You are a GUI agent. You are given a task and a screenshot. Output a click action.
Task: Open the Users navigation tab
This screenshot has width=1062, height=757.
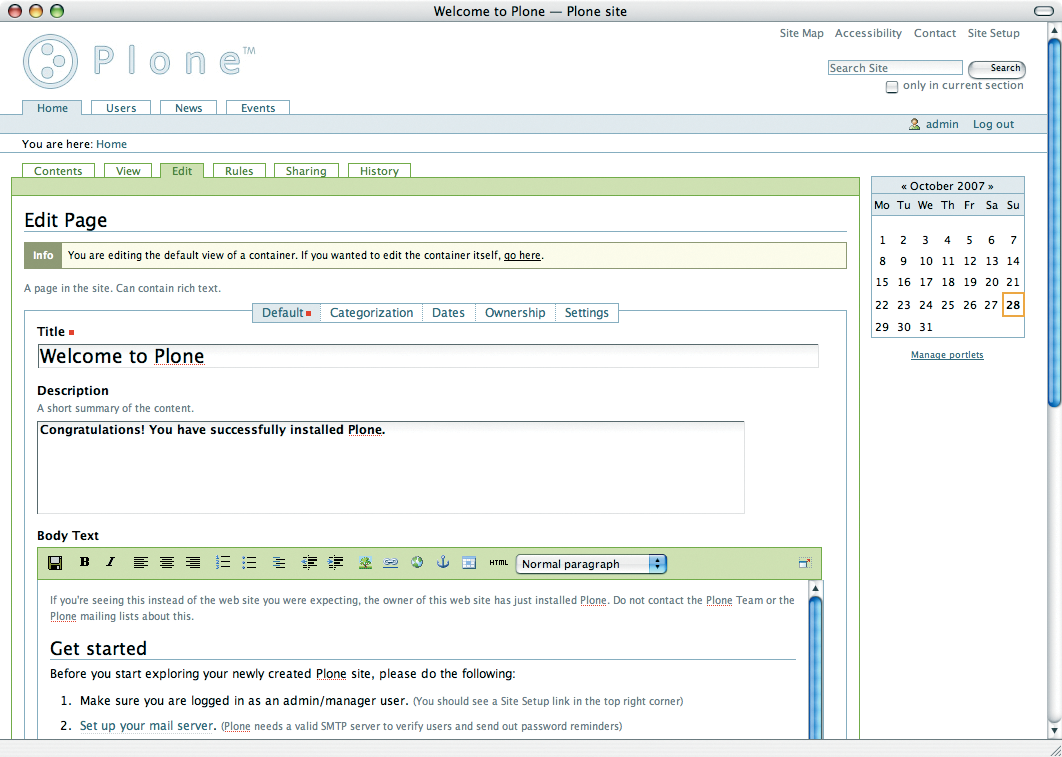(x=121, y=108)
